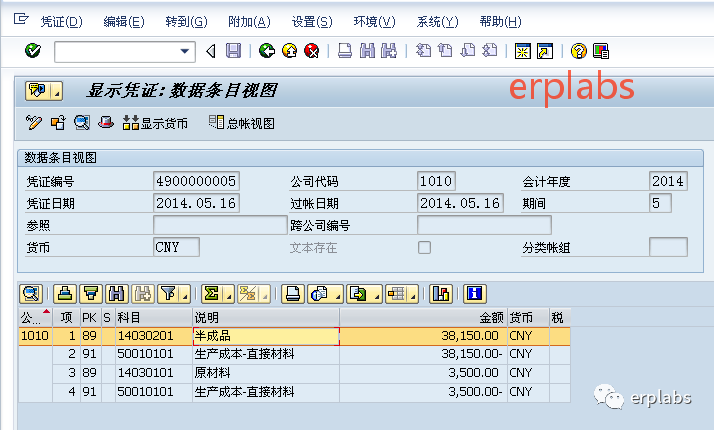The height and width of the screenshot is (430, 714).
Task: Click the table toolbar Find binoculars icon
Action: point(117,294)
